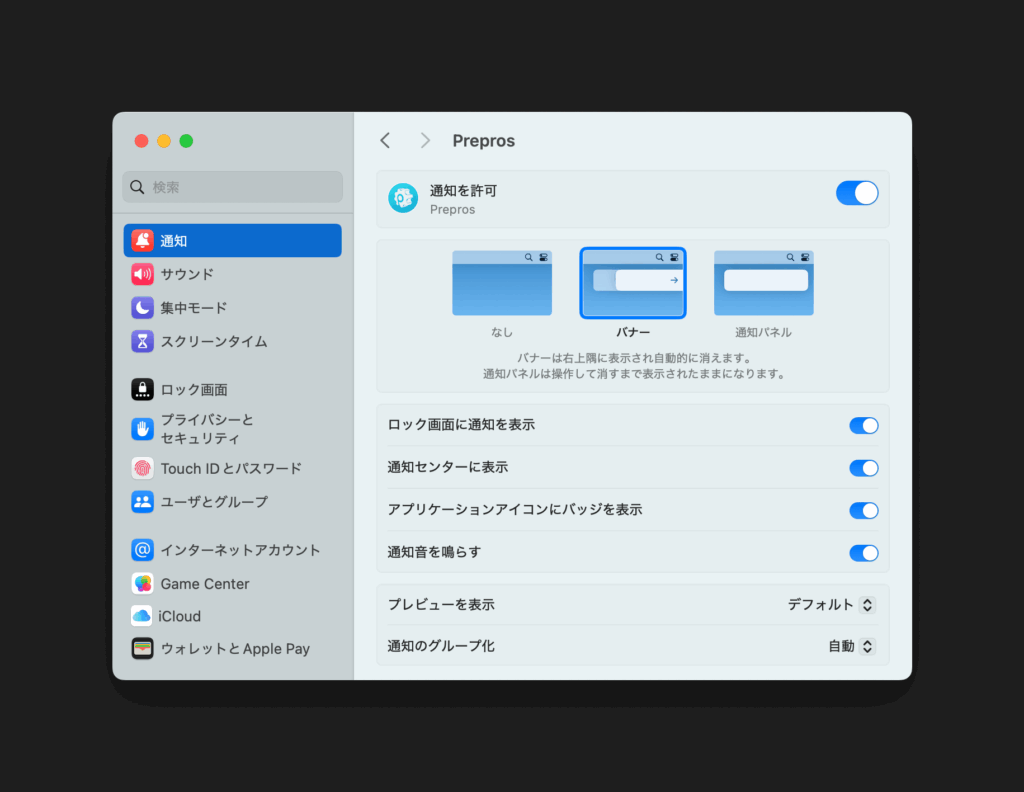Select the なし notification style
1024x792 pixels.
click(502, 283)
